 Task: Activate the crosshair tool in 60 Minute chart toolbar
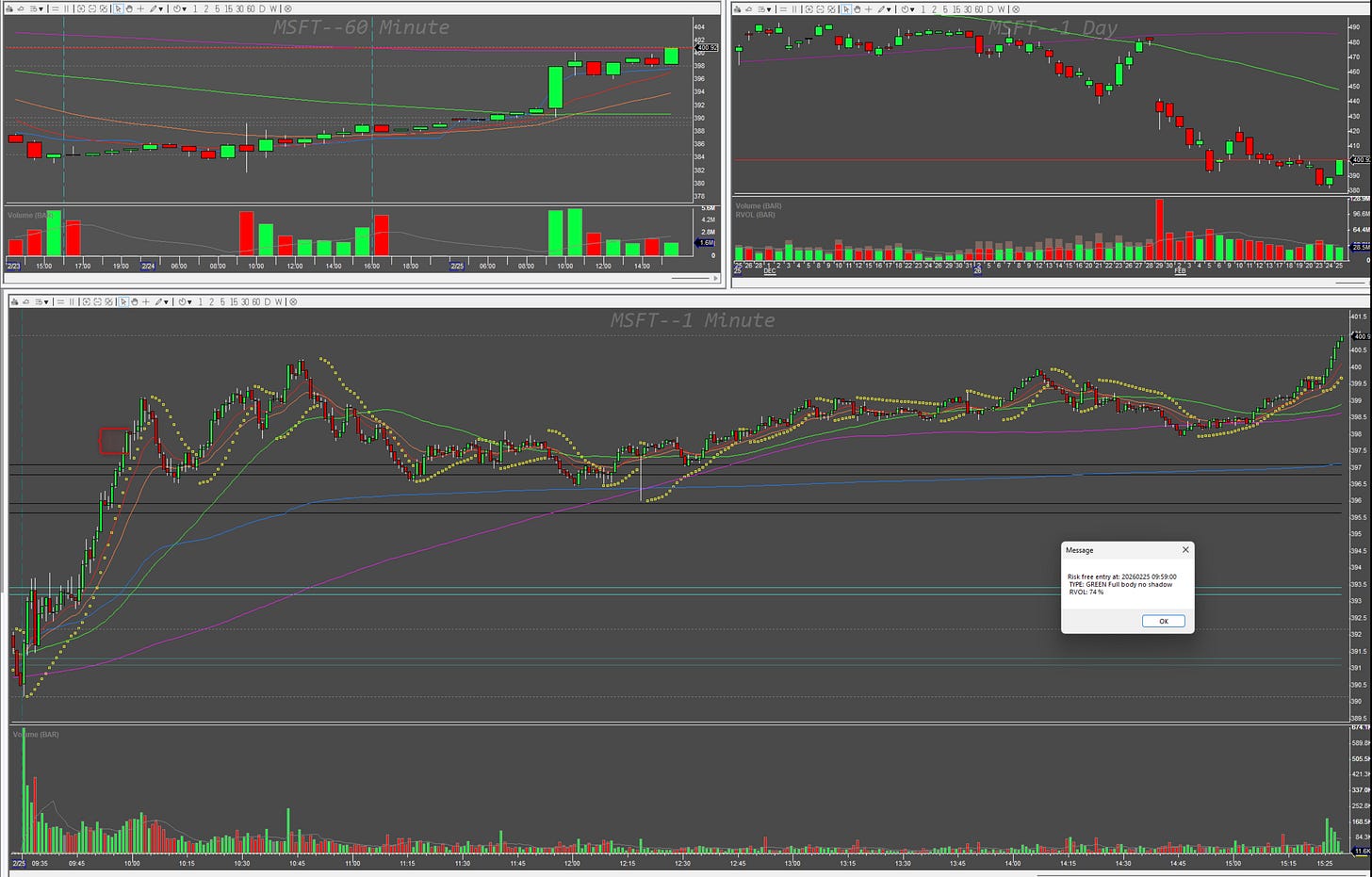140,8
